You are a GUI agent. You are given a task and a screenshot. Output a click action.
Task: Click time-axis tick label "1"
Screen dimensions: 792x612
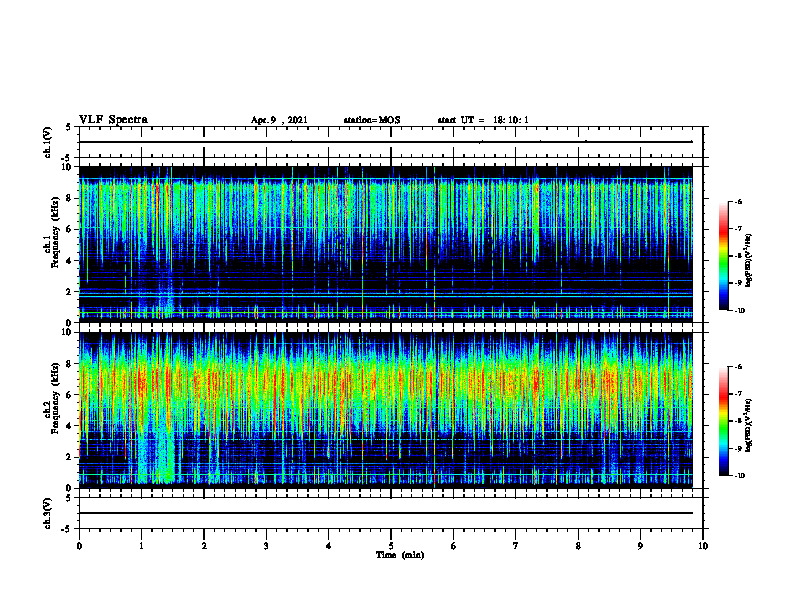coord(141,546)
